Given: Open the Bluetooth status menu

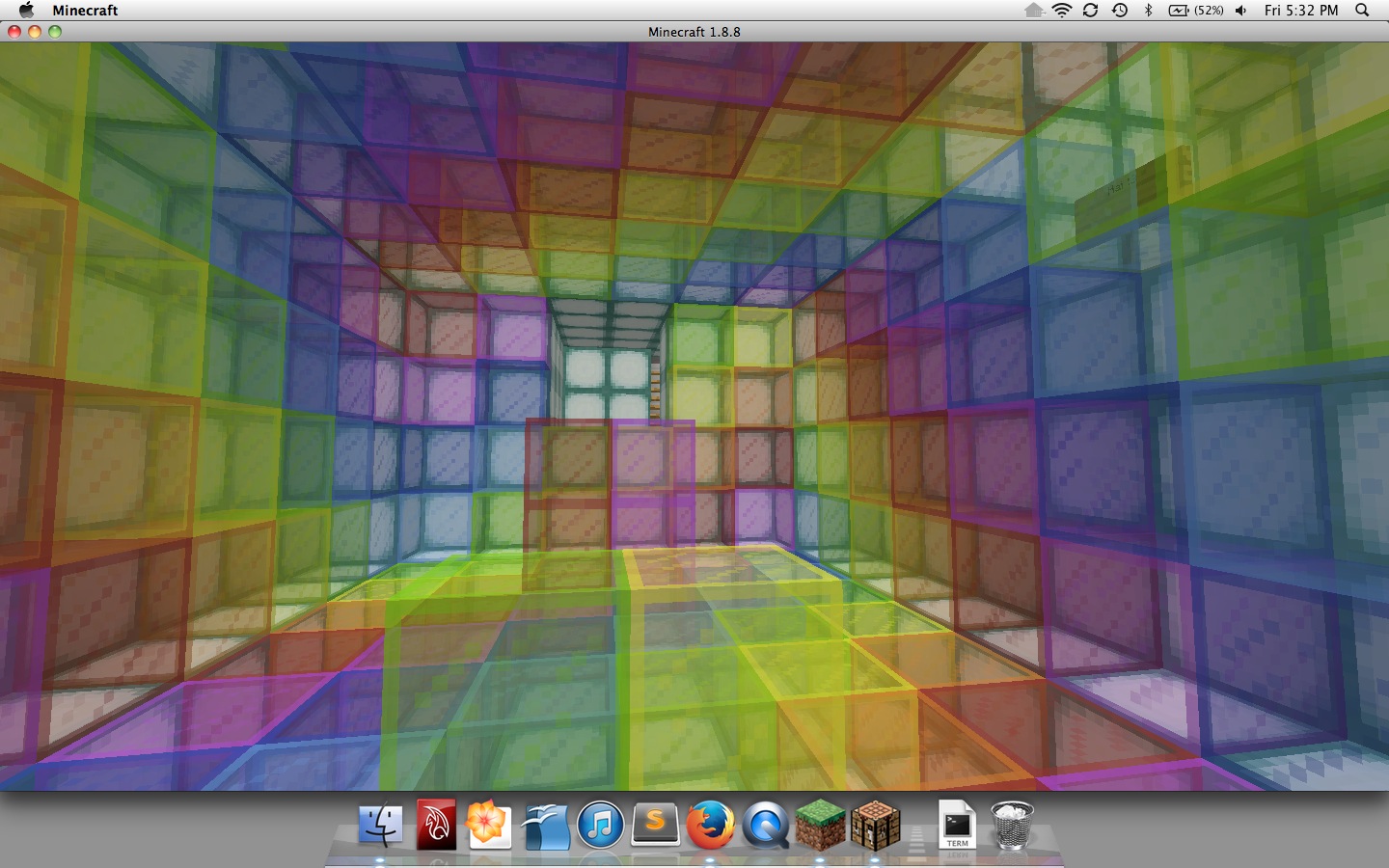Looking at the screenshot, I should point(1148,11).
